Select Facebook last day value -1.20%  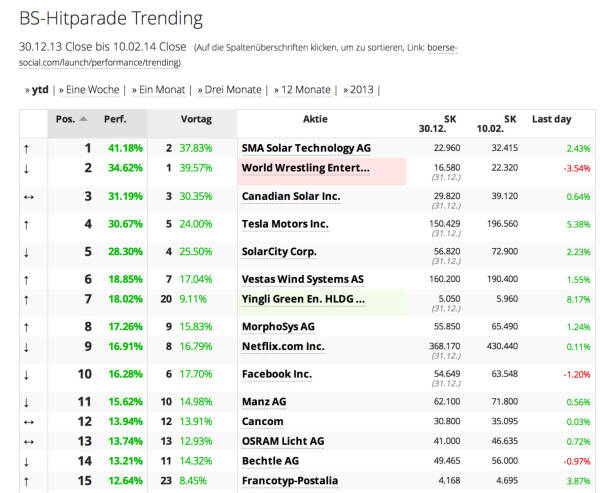coord(577,374)
